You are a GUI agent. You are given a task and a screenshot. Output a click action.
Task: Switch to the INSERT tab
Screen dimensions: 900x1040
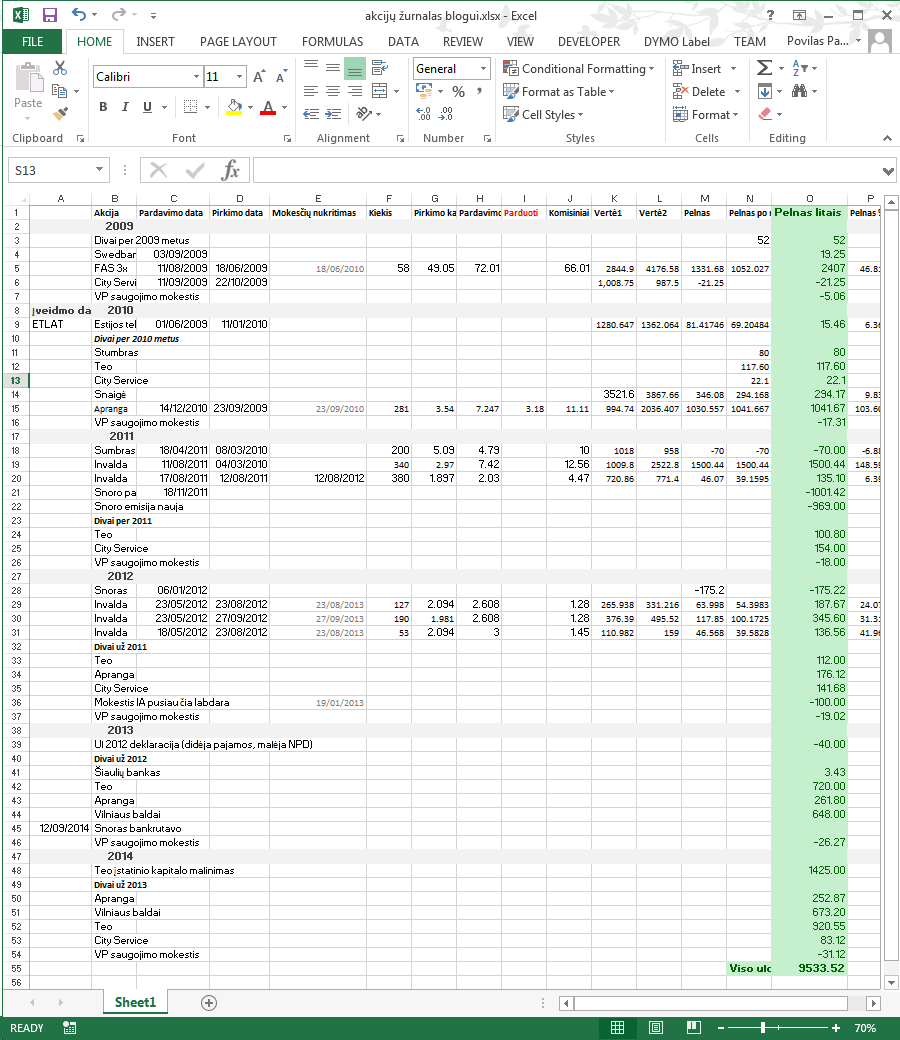(155, 42)
